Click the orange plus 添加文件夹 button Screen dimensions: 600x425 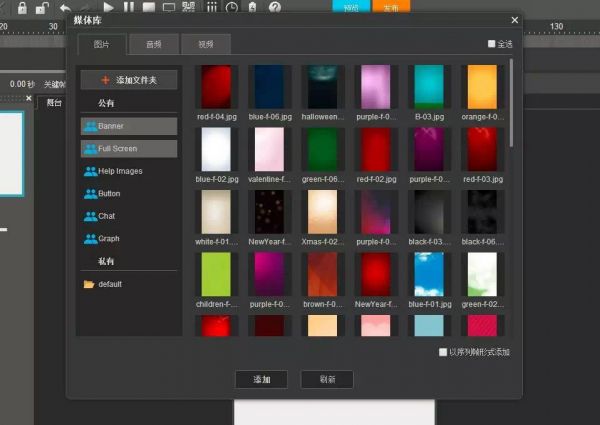click(129, 80)
